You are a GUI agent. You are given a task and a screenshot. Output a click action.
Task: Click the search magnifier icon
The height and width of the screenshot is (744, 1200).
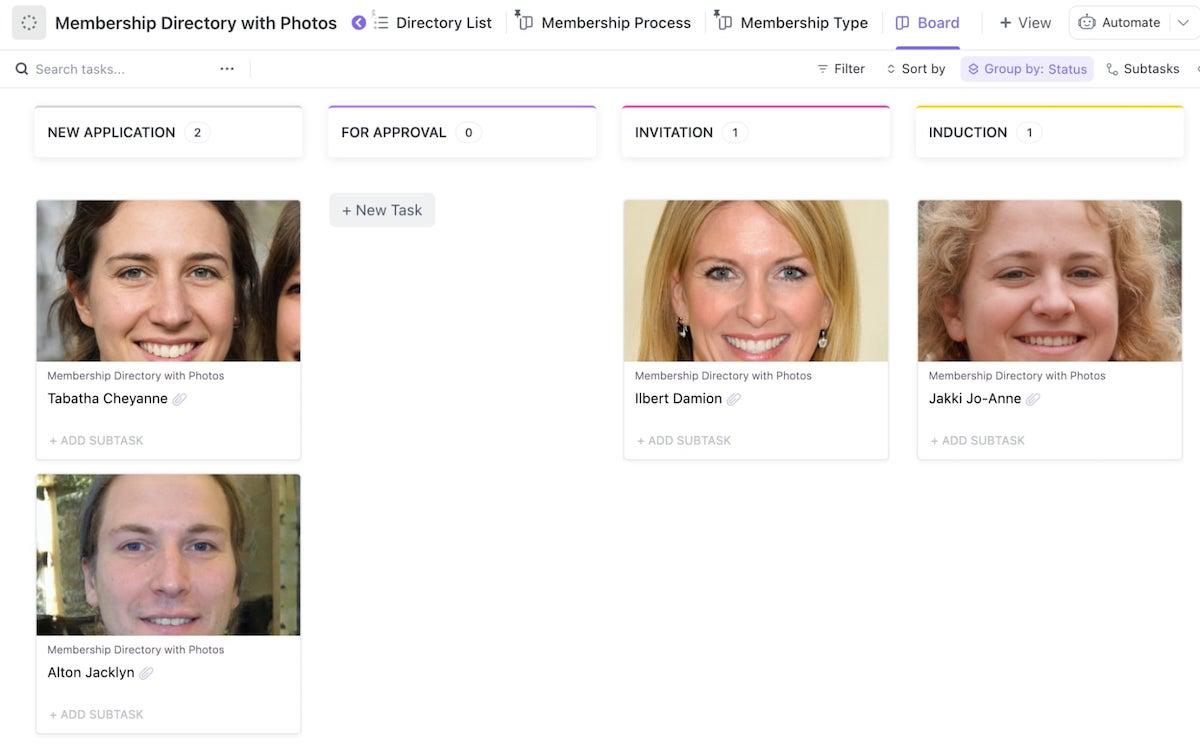click(22, 69)
